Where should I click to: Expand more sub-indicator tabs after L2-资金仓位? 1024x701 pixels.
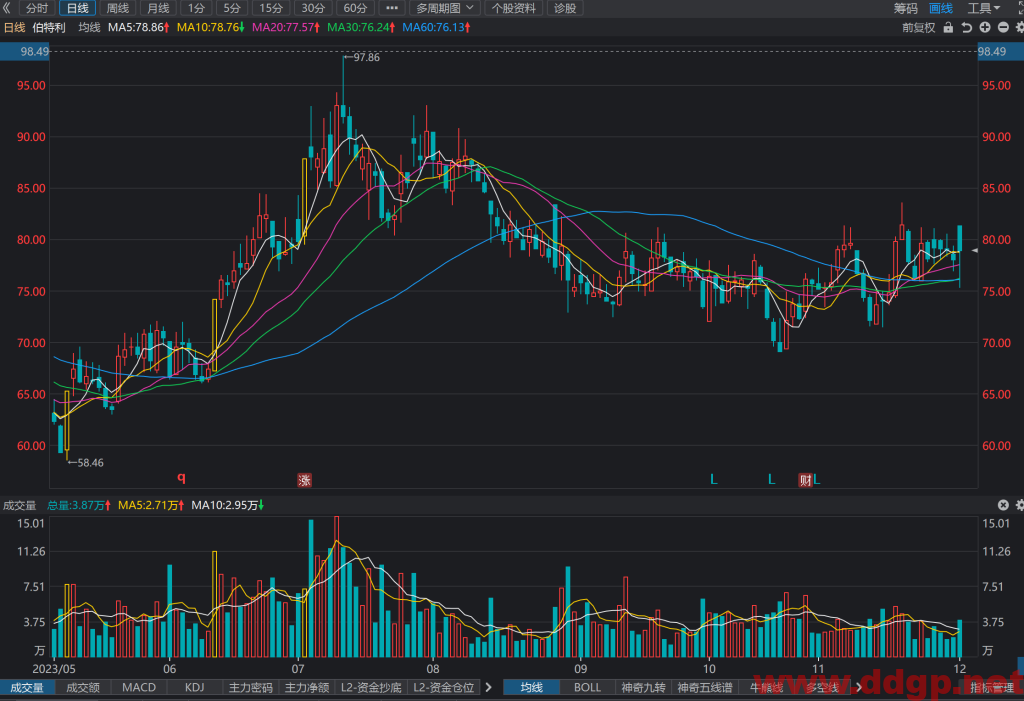tap(488, 687)
